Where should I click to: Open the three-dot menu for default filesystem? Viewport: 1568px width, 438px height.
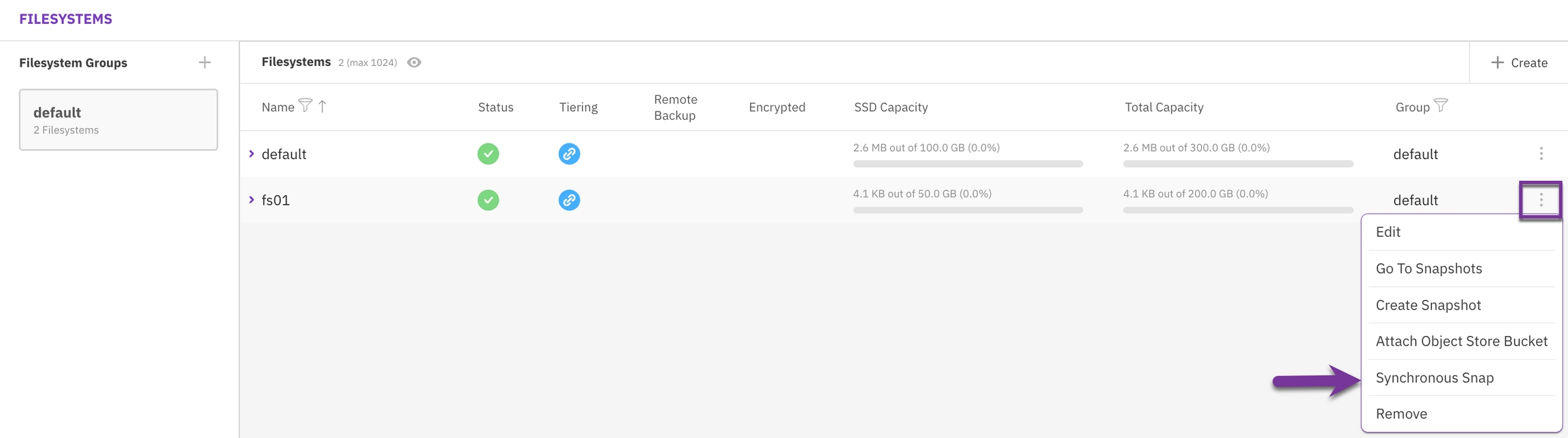click(1541, 154)
